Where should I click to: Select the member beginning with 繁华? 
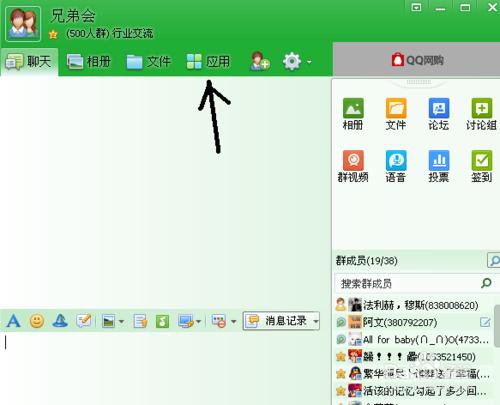tap(414, 374)
